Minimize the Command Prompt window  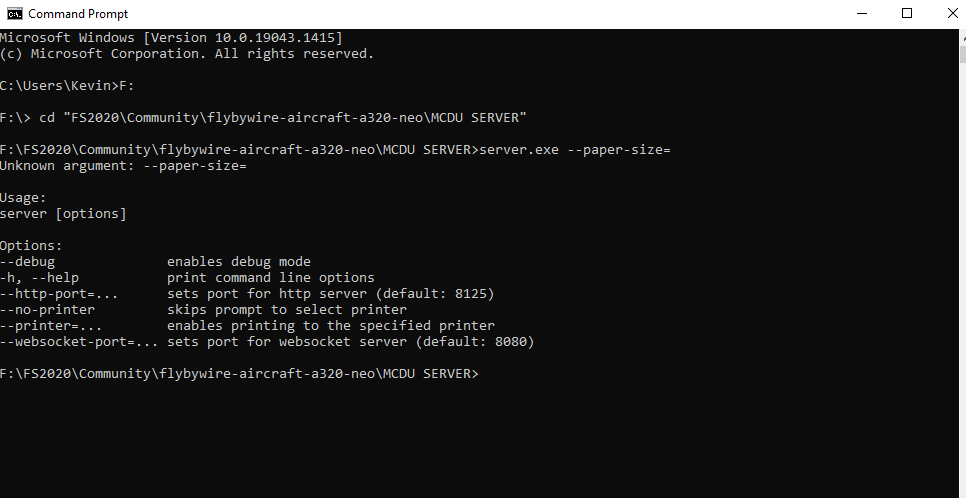(861, 14)
